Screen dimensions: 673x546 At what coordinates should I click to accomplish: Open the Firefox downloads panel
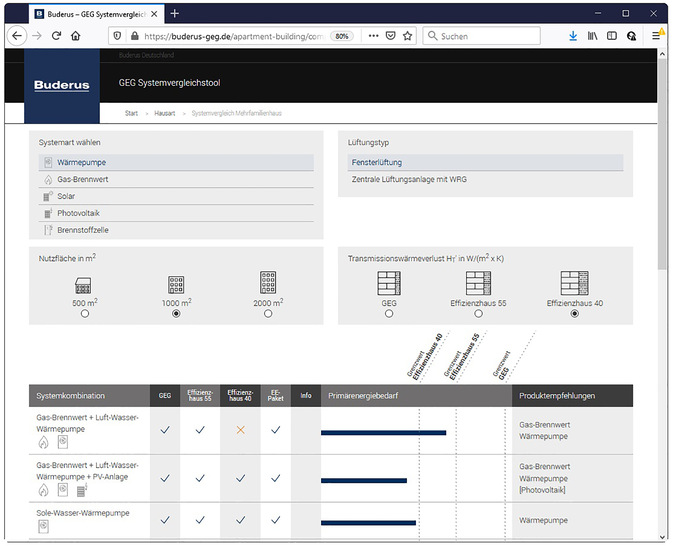pos(573,36)
